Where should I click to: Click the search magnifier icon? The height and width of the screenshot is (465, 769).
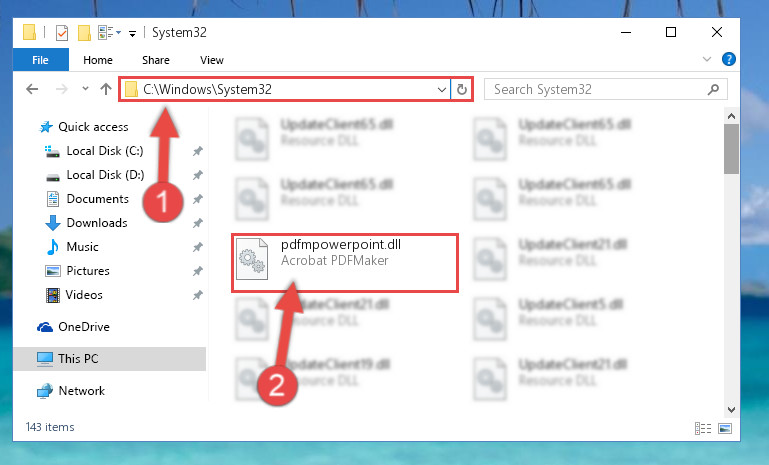point(714,89)
